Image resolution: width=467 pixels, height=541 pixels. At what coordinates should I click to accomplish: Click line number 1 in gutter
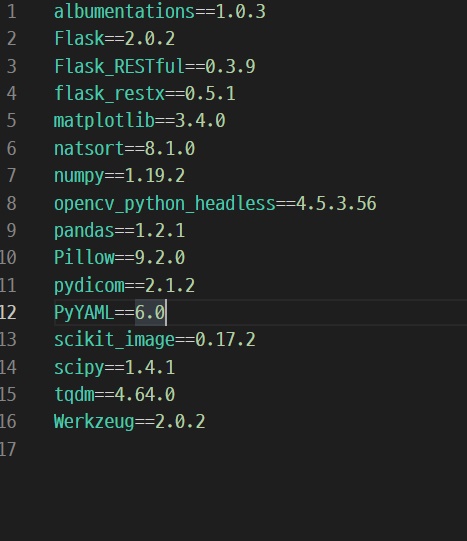click(x=11, y=12)
